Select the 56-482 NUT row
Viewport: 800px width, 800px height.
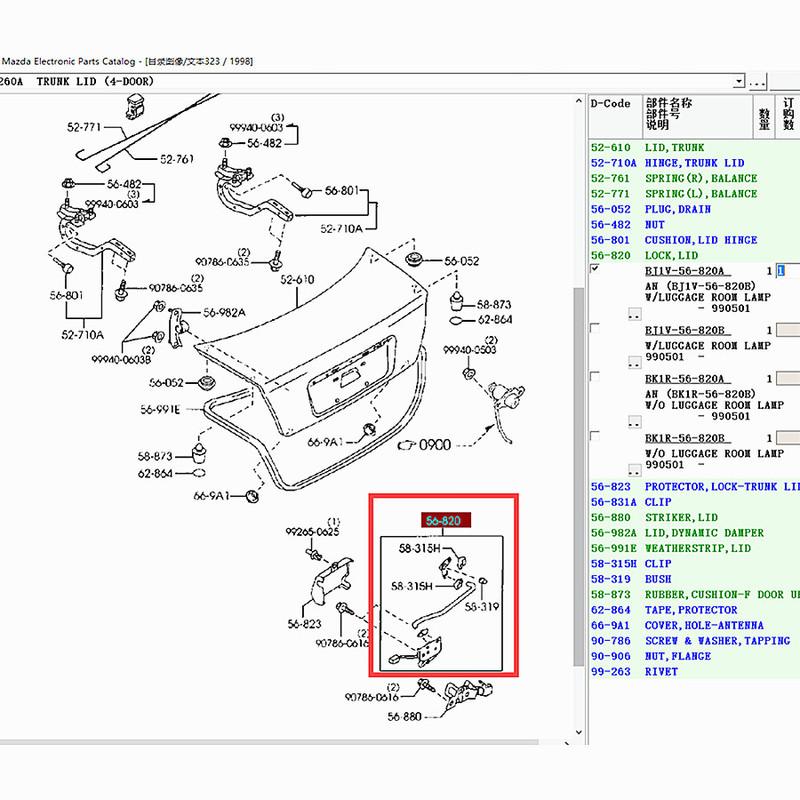[x=694, y=224]
